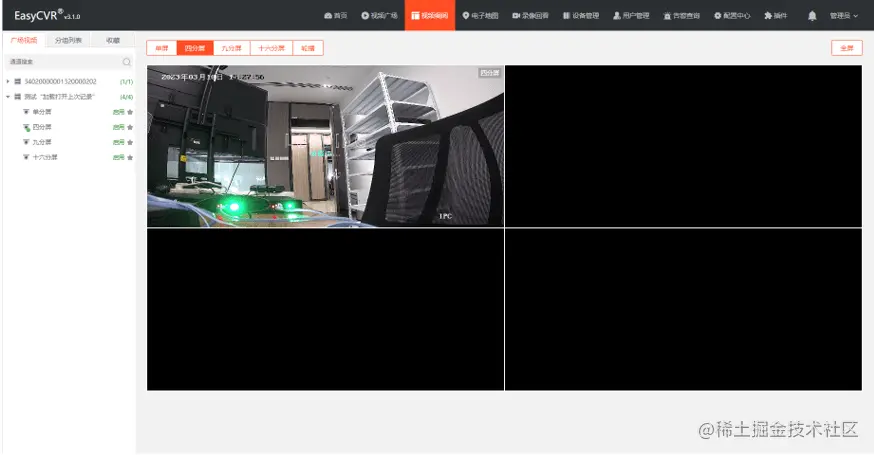Select the top-right empty black video pane
This screenshot has width=874, height=455.
coord(683,146)
